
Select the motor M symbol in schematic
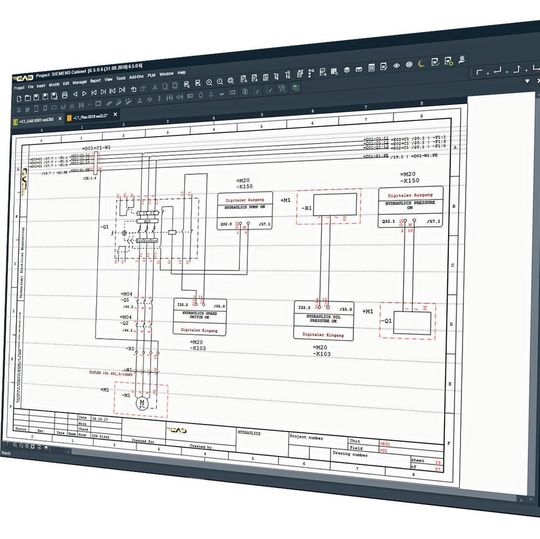pyautogui.click(x=142, y=403)
